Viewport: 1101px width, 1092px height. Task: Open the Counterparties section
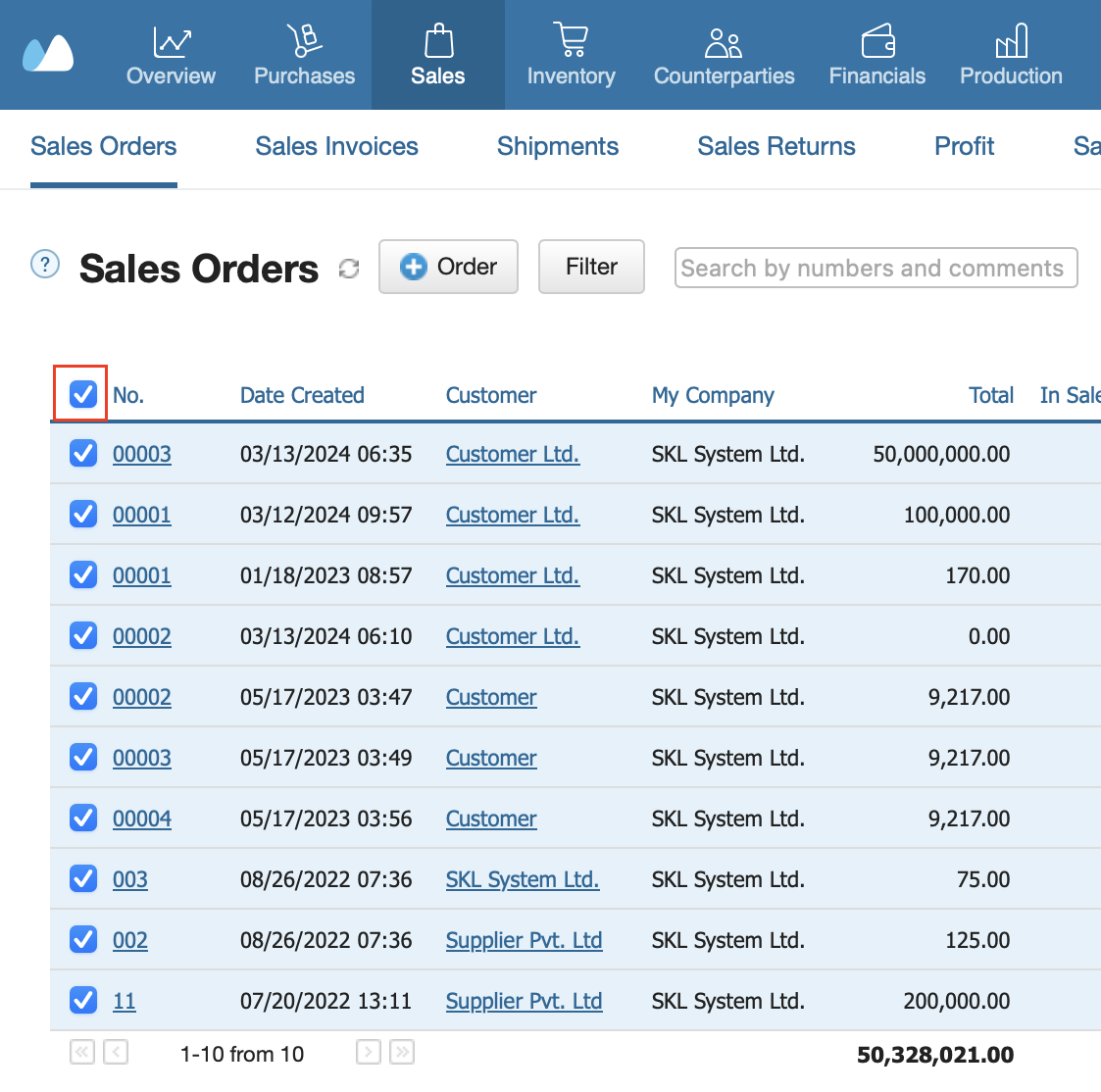coord(724,55)
